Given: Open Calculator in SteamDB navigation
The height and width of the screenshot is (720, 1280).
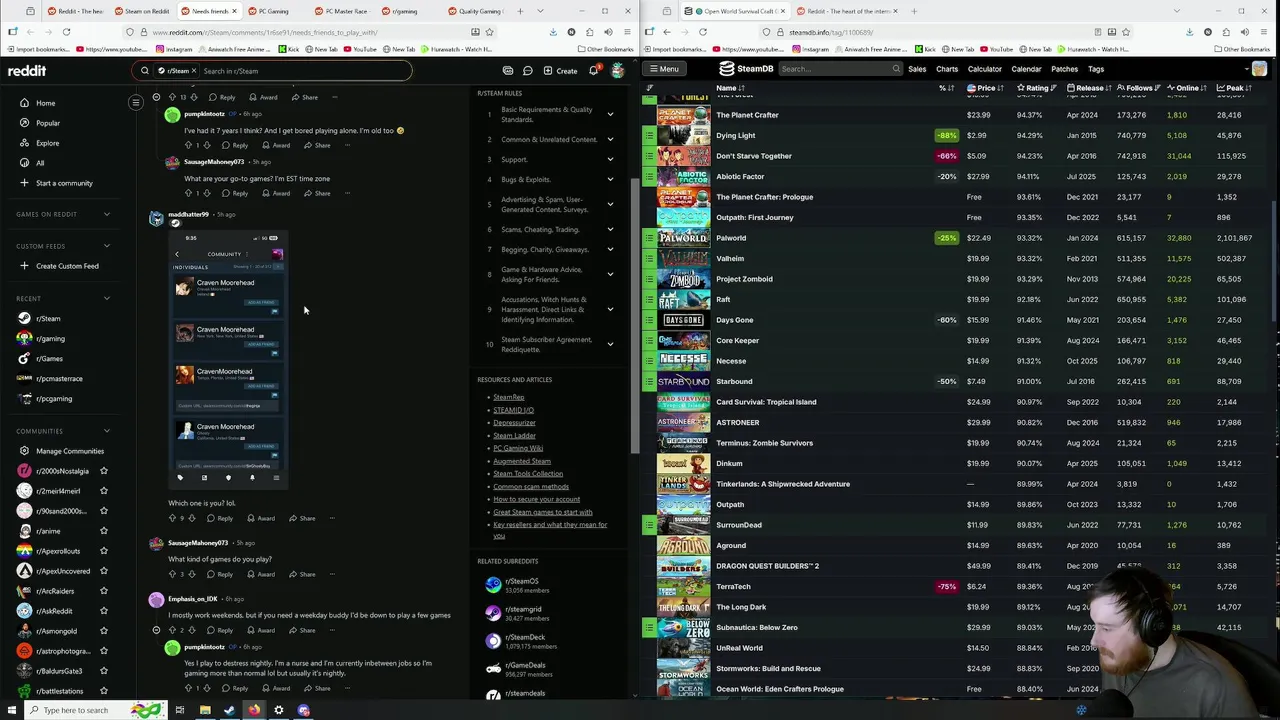Looking at the screenshot, I should 984,69.
